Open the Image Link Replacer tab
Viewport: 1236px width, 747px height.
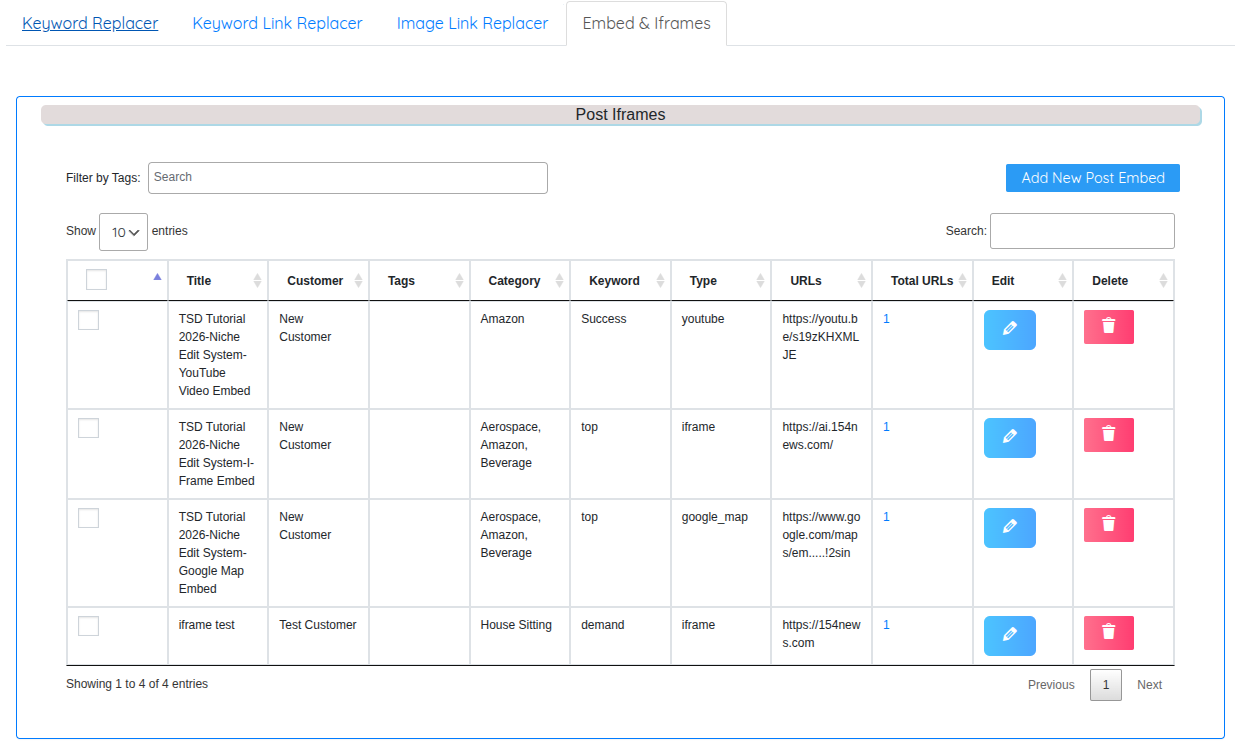[472, 23]
